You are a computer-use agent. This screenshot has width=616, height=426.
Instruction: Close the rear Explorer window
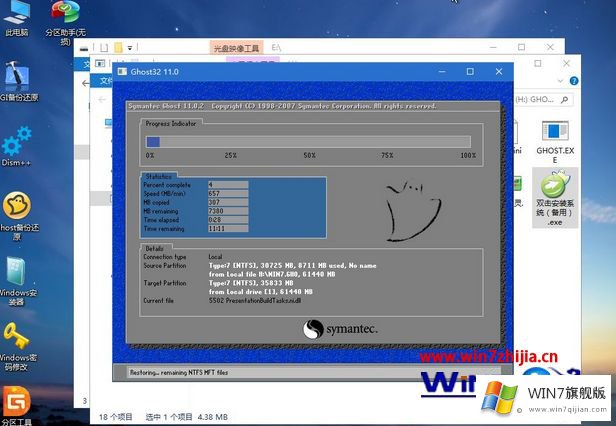(x=550, y=47)
